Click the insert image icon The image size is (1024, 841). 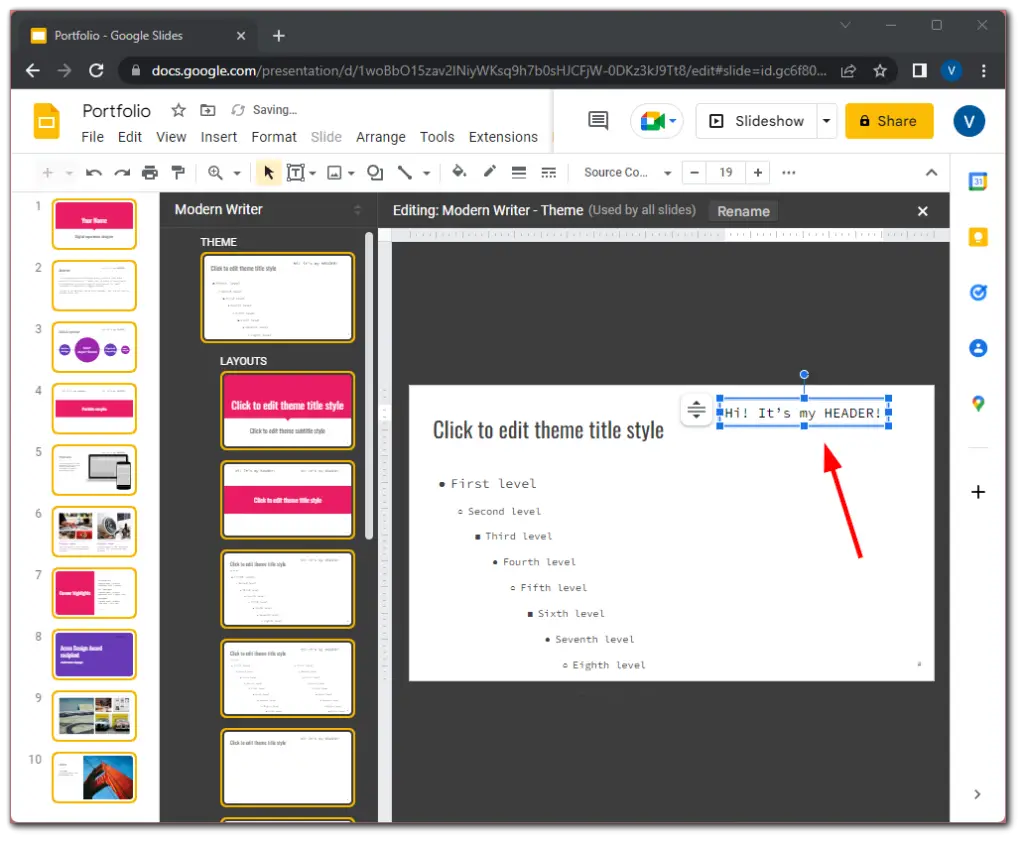coord(335,172)
